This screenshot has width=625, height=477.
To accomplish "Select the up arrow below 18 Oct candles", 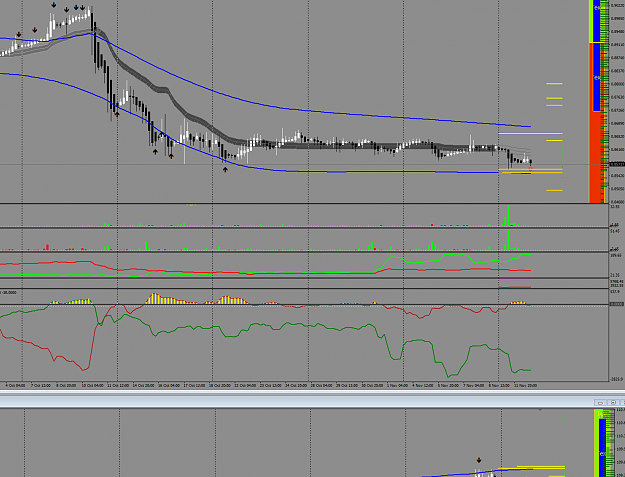I will coord(225,170).
